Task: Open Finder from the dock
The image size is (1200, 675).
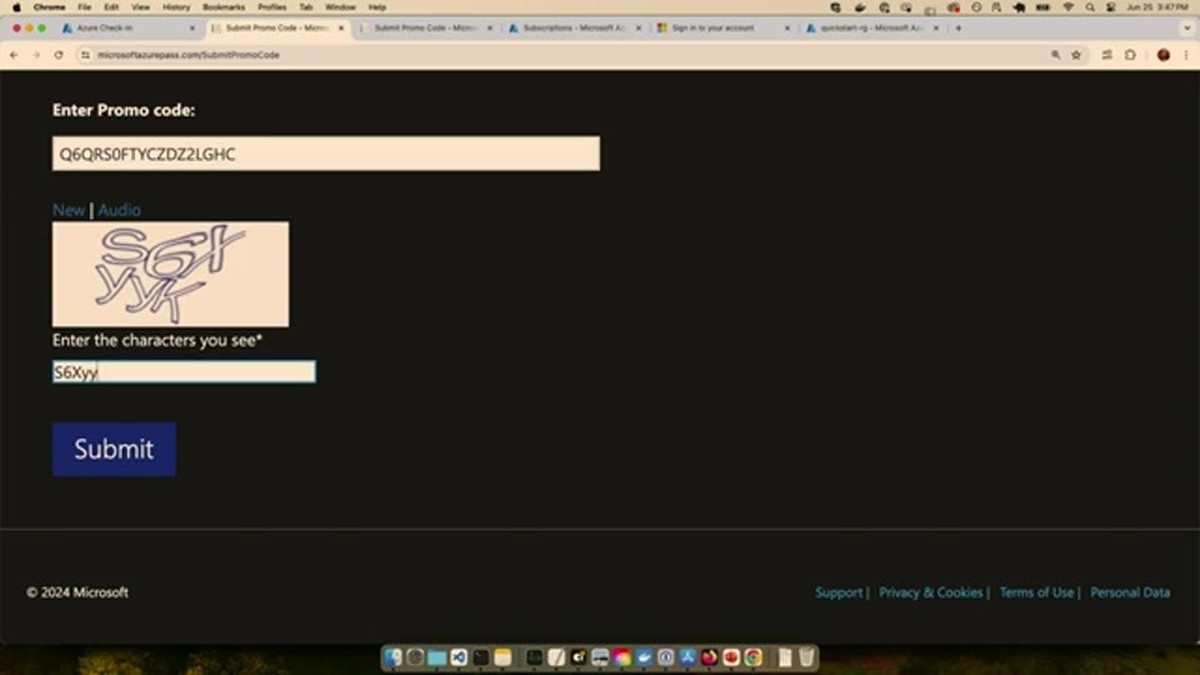Action: [x=393, y=657]
